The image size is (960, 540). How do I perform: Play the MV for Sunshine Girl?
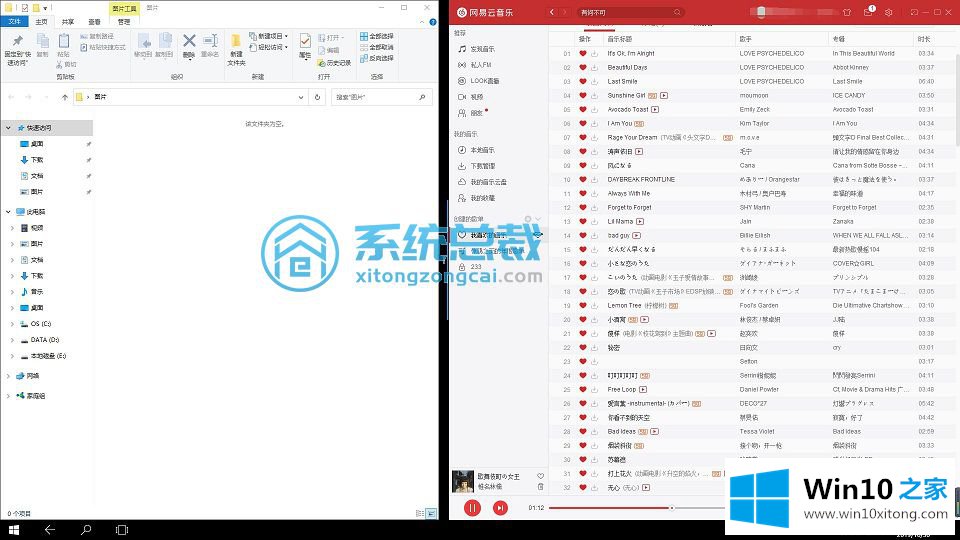click(x=664, y=96)
